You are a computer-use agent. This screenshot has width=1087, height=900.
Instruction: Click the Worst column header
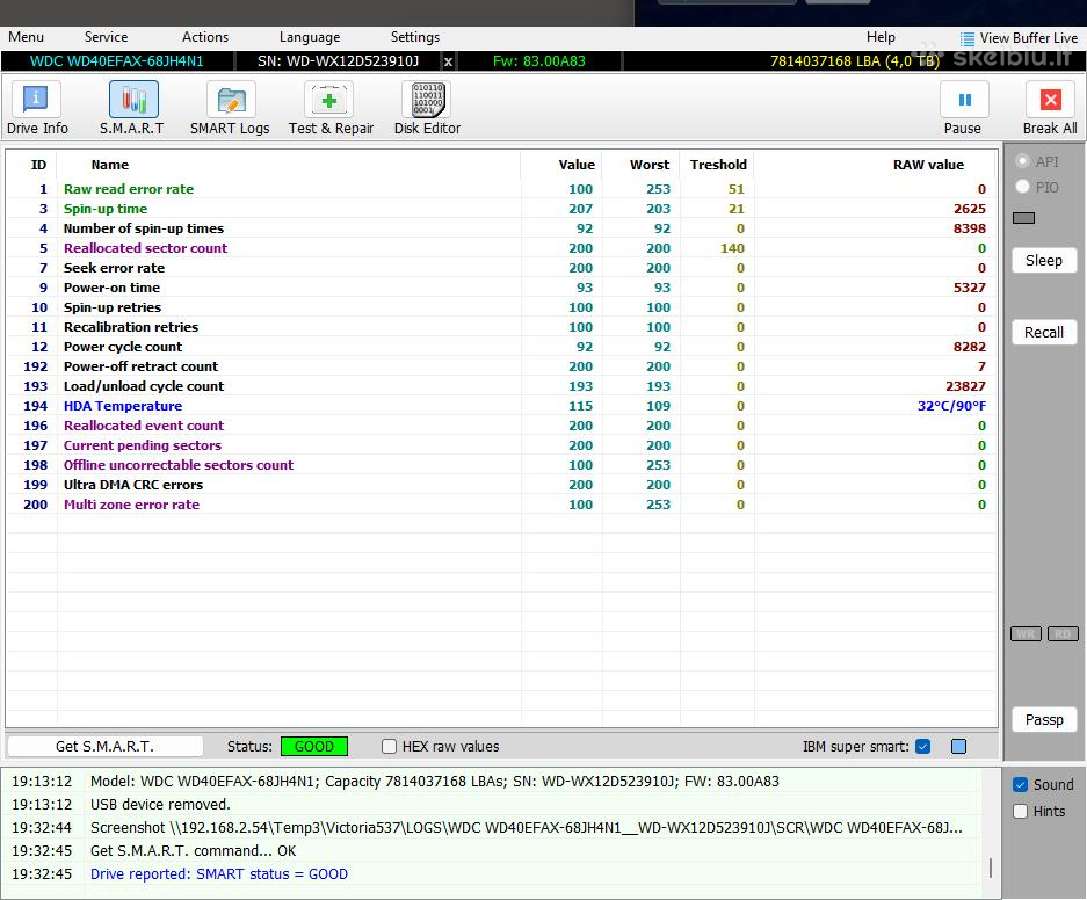[650, 164]
